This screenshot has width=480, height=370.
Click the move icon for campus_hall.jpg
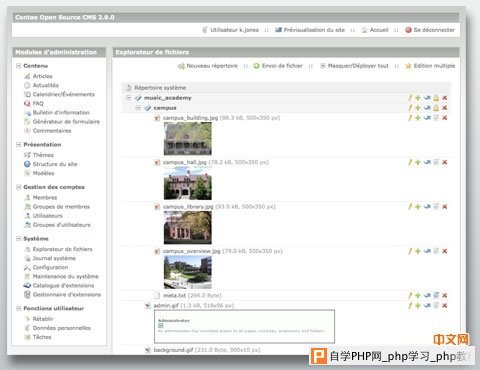(x=427, y=162)
